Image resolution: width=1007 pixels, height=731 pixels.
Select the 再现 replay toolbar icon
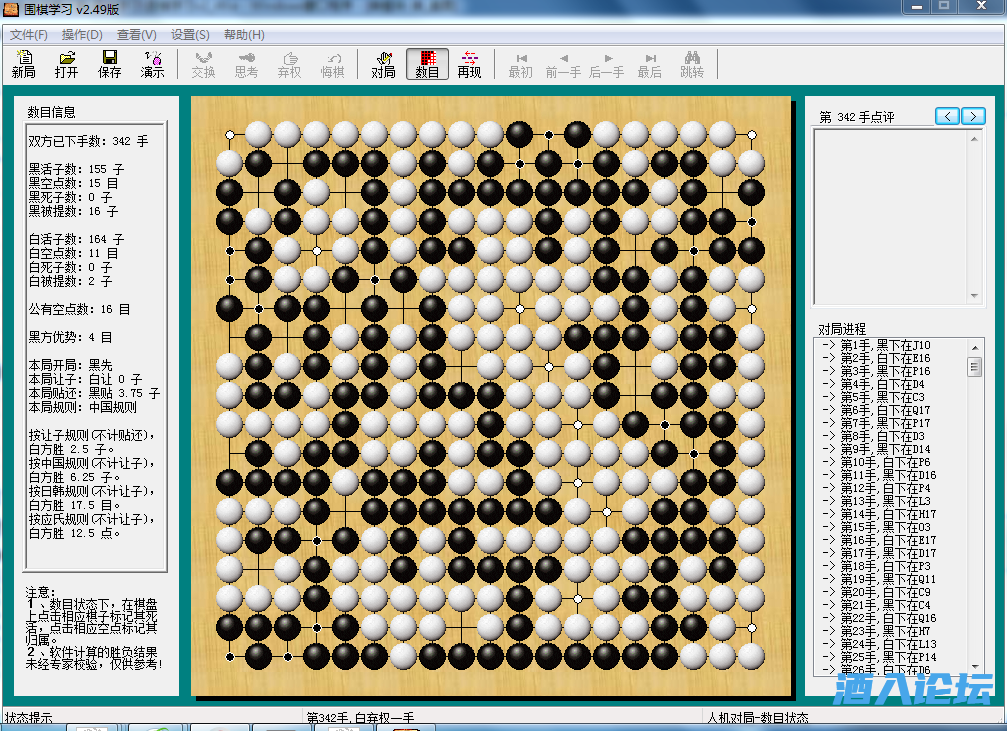coord(469,64)
